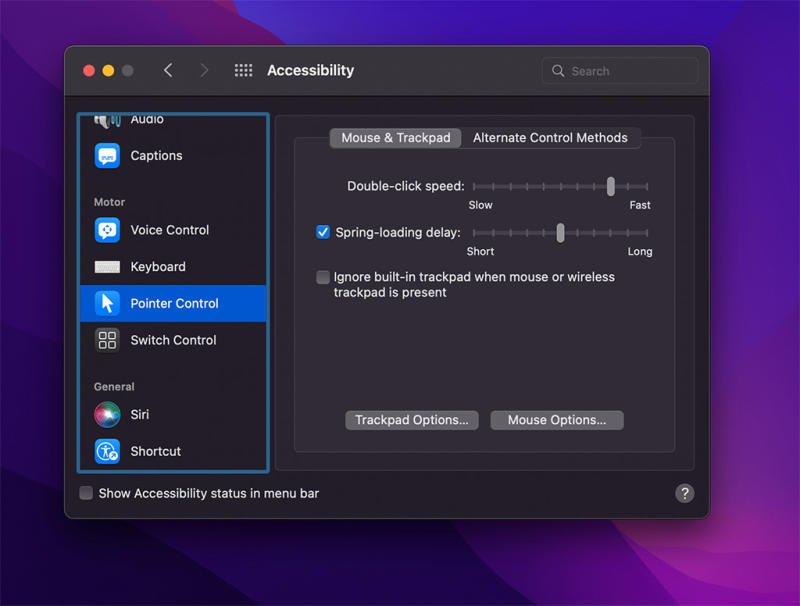Choose the Switch Control grid icon

pyautogui.click(x=107, y=340)
